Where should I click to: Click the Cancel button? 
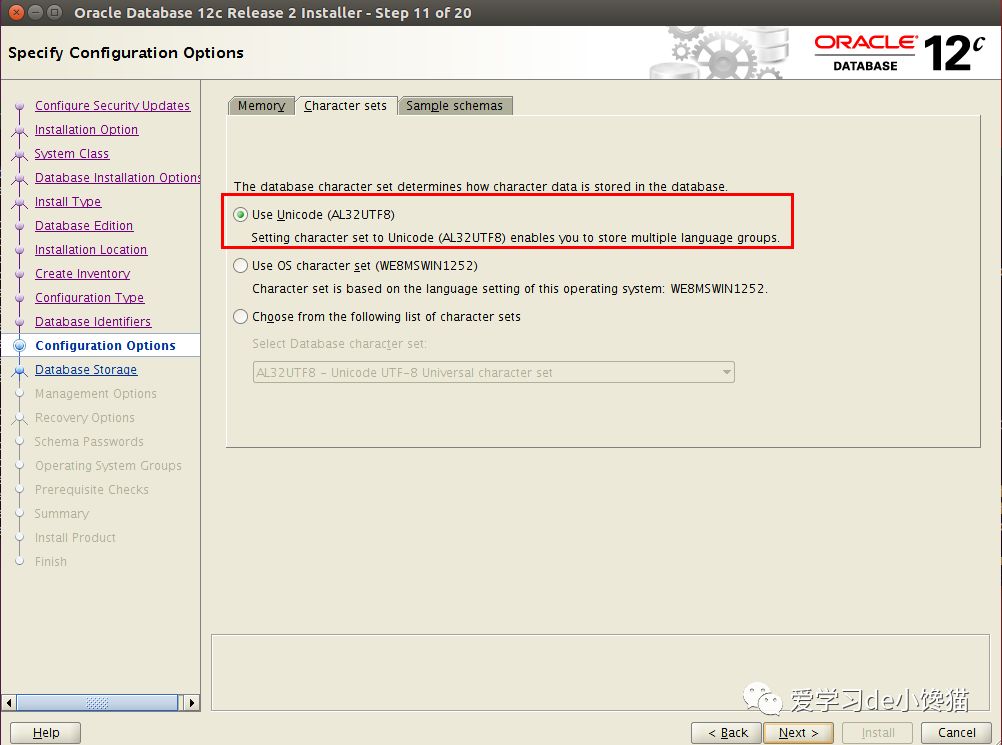pos(957,733)
